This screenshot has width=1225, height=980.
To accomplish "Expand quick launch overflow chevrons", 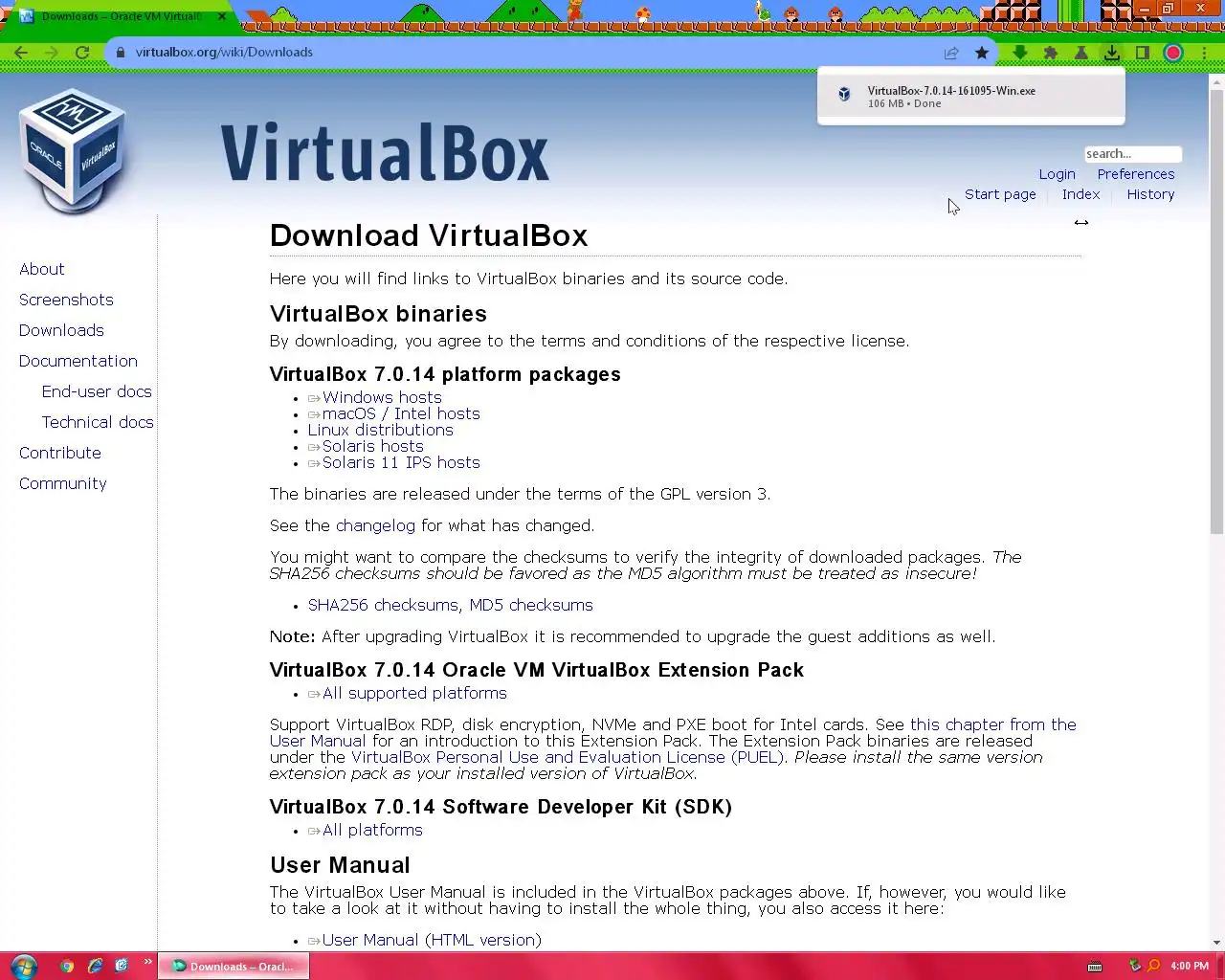I will 148,962.
